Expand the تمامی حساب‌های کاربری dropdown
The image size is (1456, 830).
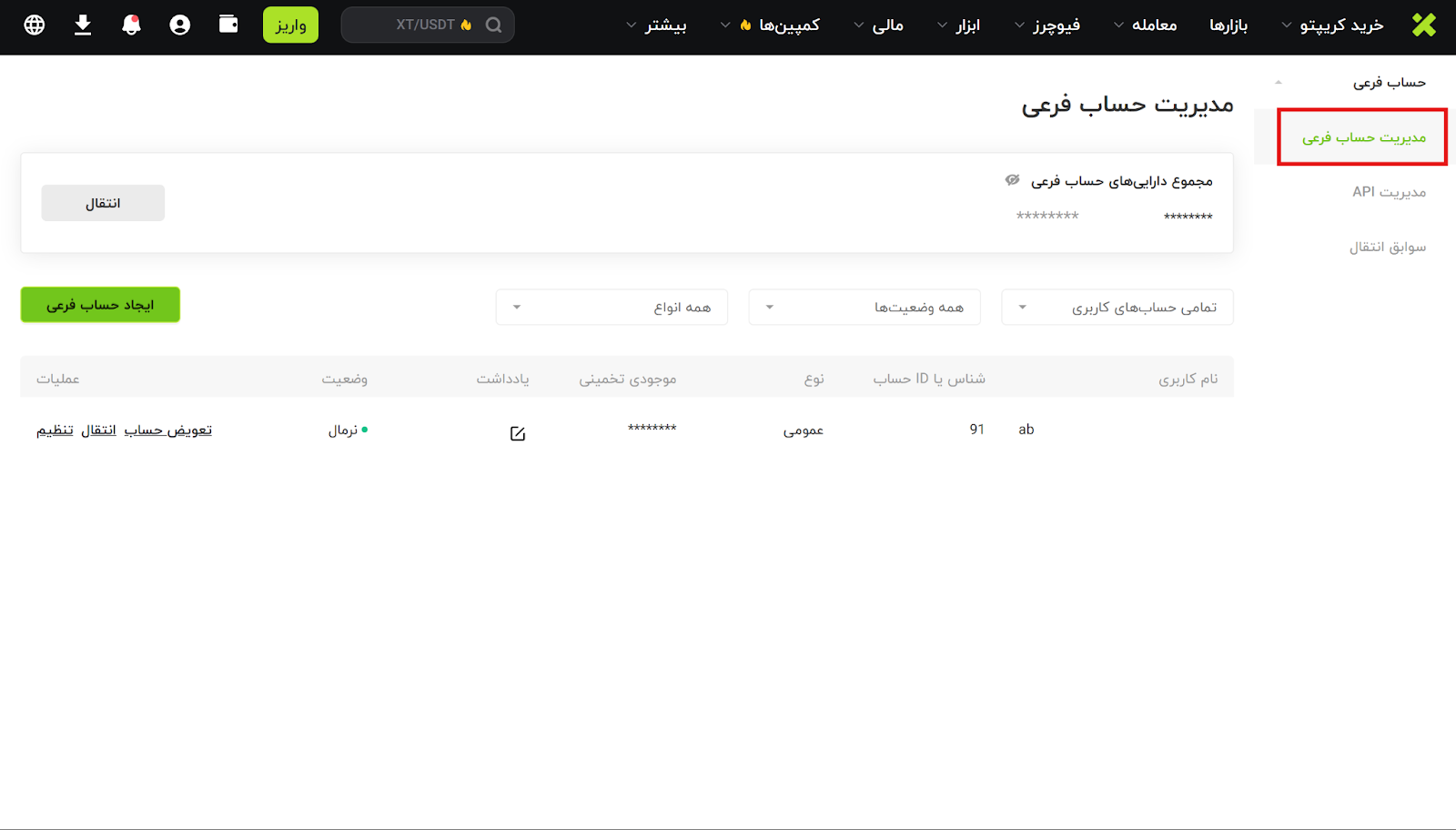[1117, 307]
